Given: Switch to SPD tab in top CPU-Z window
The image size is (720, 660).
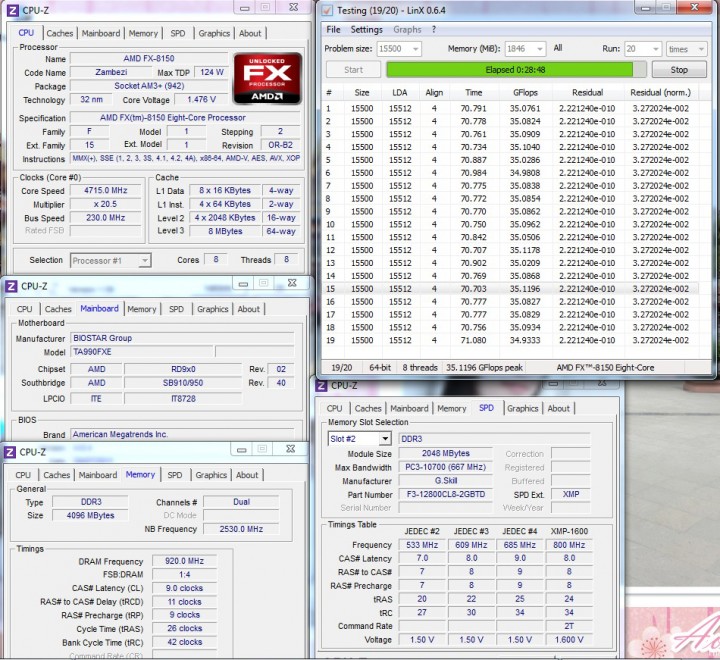Looking at the screenshot, I should click(178, 33).
